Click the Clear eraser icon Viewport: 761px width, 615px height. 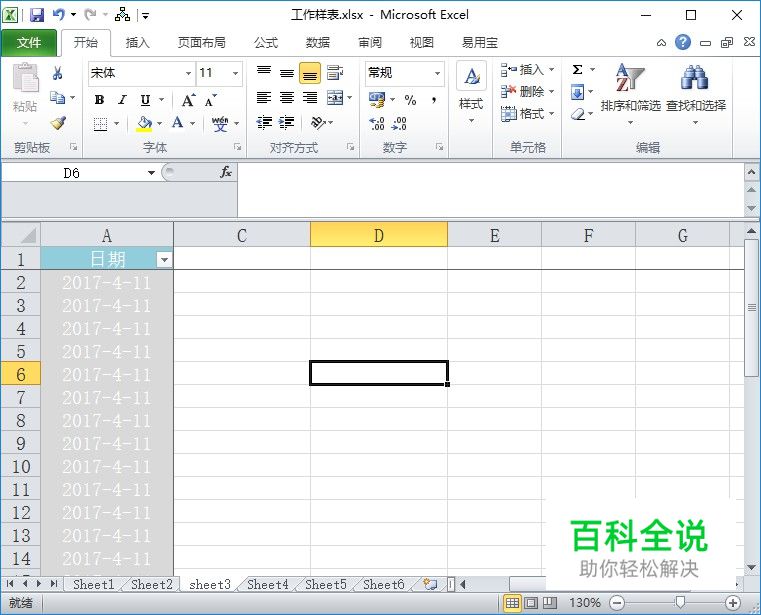[578, 115]
